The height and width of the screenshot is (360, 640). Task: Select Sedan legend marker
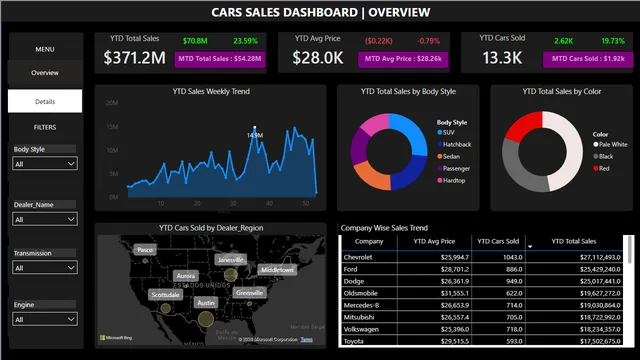(x=440, y=156)
